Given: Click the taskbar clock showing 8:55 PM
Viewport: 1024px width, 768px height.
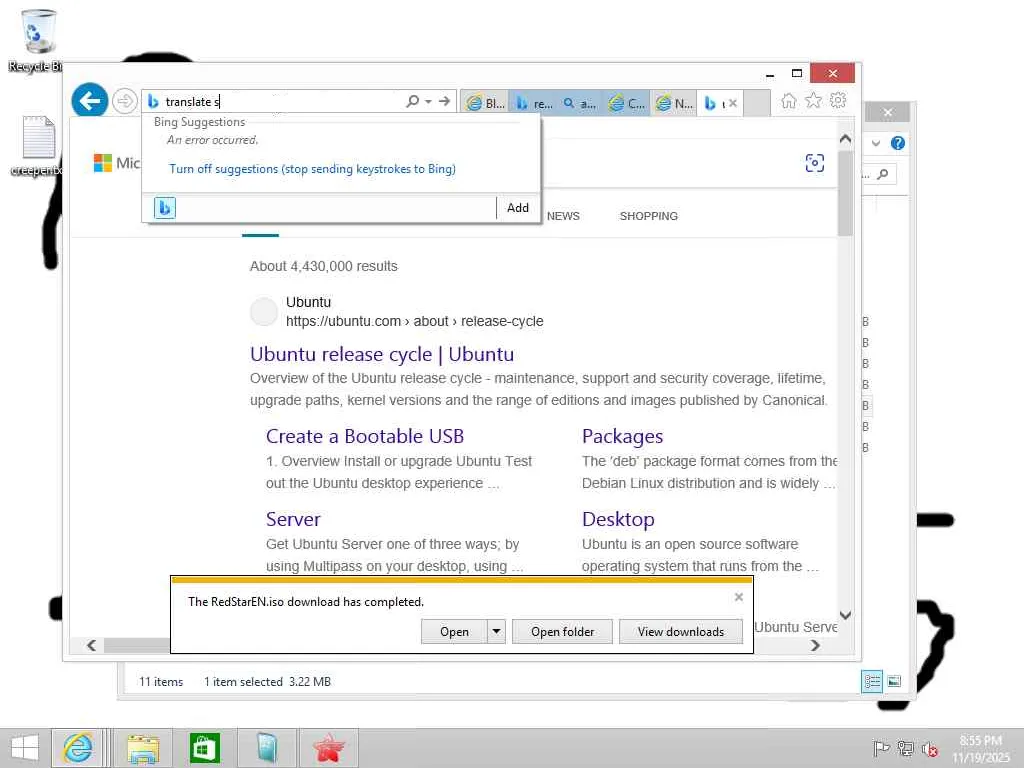Looking at the screenshot, I should pyautogui.click(x=981, y=748).
